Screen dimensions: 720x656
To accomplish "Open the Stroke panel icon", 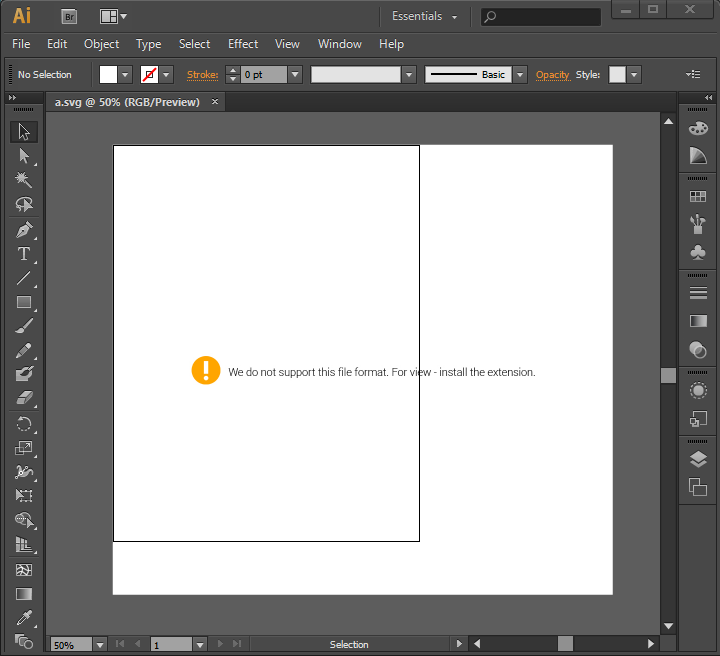I will (x=698, y=293).
